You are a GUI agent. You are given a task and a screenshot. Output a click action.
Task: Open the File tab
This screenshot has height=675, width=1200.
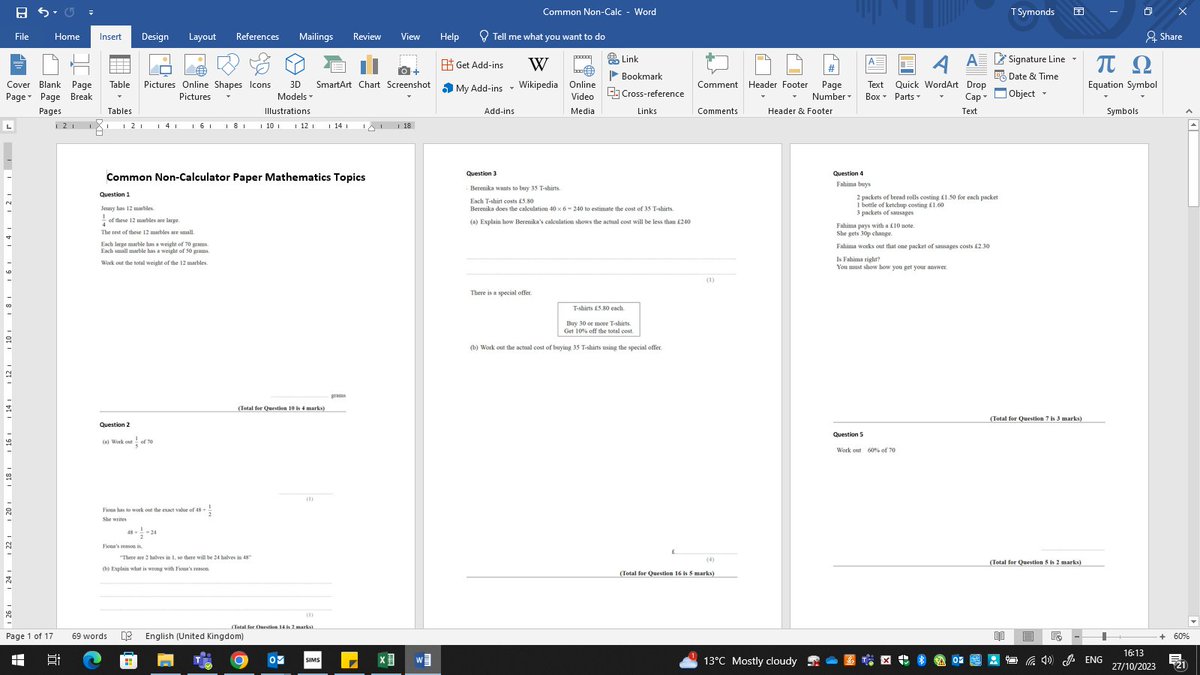click(x=21, y=37)
